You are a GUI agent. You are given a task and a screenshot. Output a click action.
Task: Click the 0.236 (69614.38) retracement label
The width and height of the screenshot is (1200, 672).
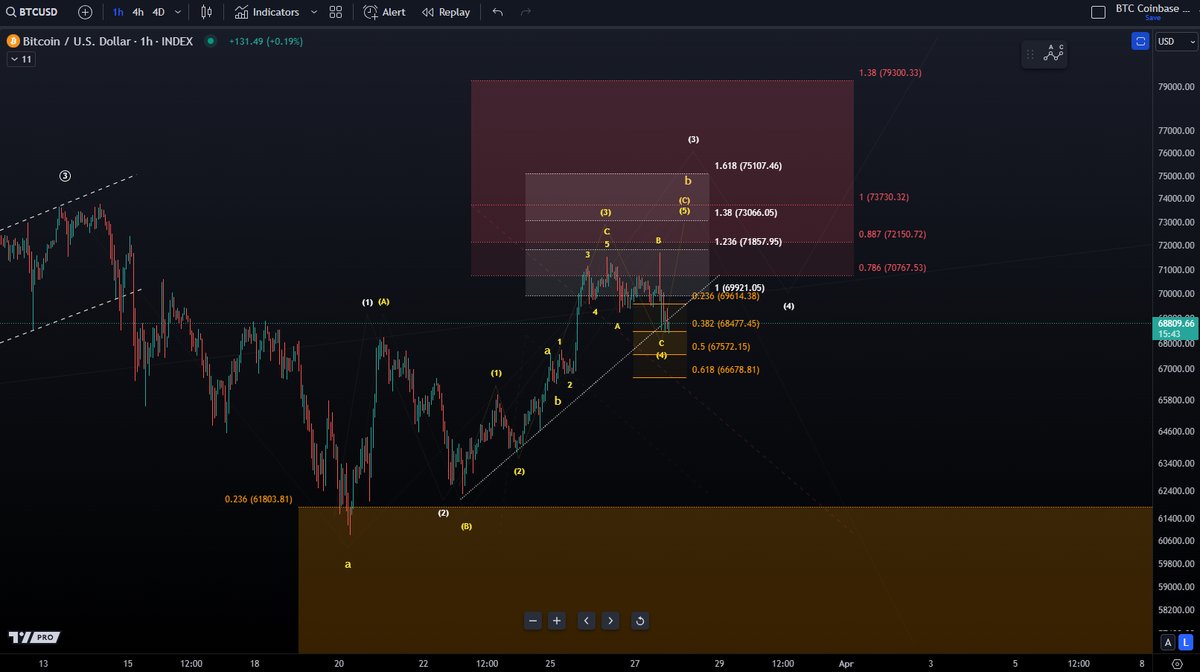pyautogui.click(x=725, y=296)
